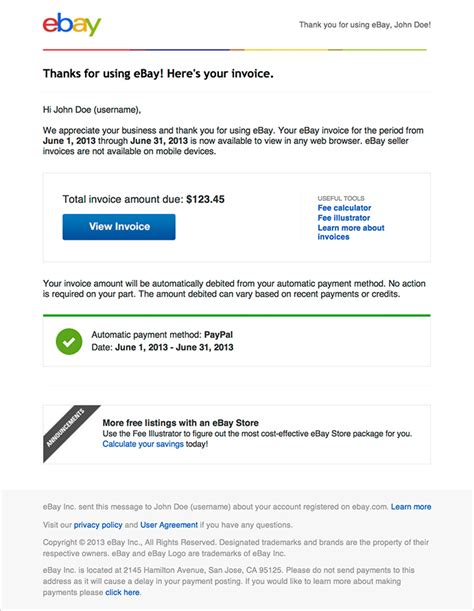Screen dimensions: 474x611
Task: Click More free listings announcement title
Action: 180,423
